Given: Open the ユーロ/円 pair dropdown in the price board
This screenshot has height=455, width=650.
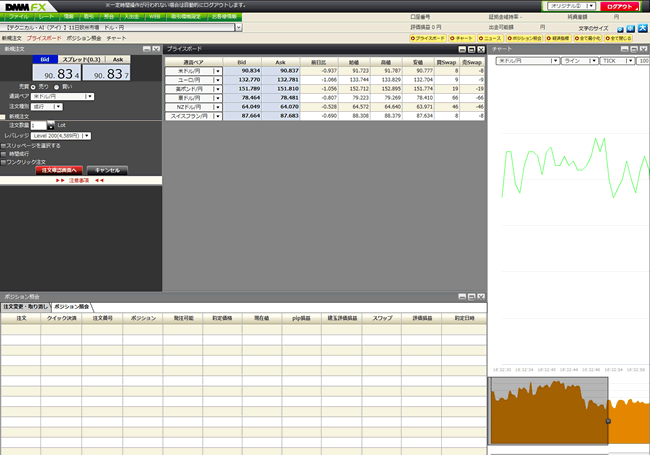Looking at the screenshot, I should [194, 80].
